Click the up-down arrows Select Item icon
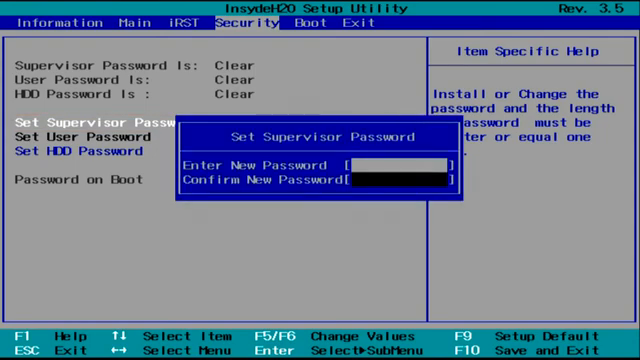 coord(119,336)
